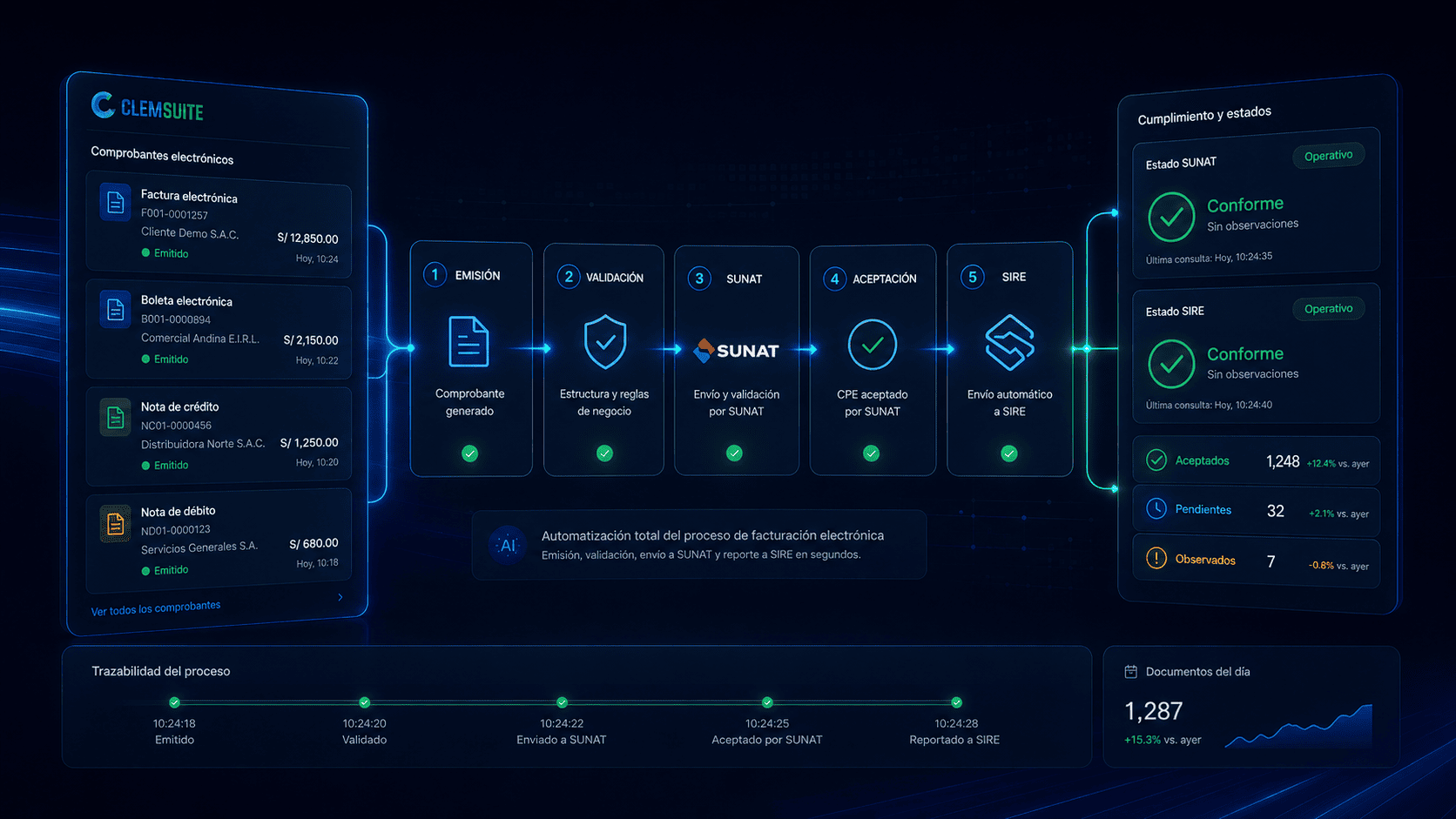Click the ClemSuite logo

[147, 106]
